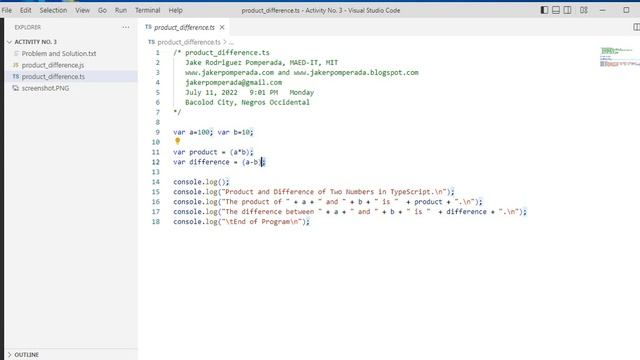This screenshot has width=640, height=360.
Task: Open the File menu
Action: 7,10
